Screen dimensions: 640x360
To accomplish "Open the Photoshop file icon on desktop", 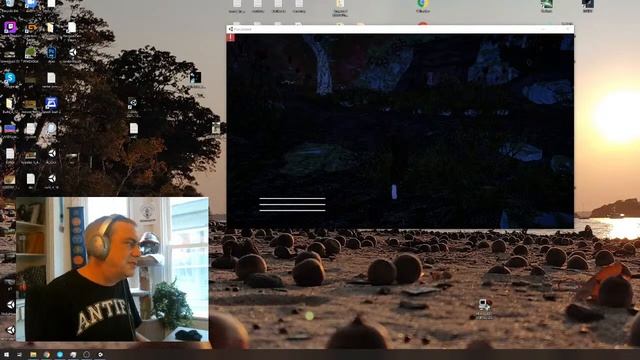I will tap(51, 54).
